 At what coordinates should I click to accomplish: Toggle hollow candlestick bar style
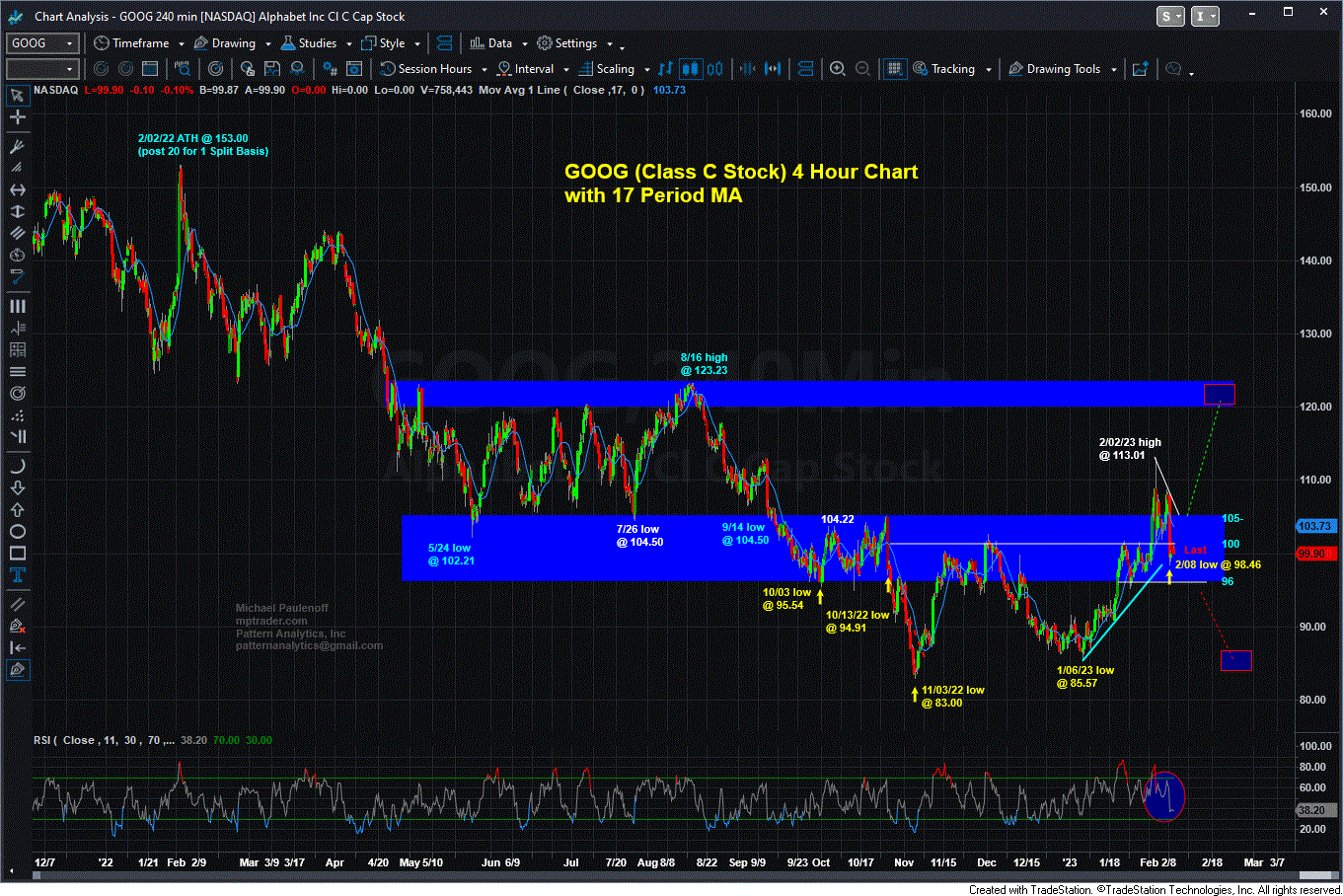(x=714, y=69)
